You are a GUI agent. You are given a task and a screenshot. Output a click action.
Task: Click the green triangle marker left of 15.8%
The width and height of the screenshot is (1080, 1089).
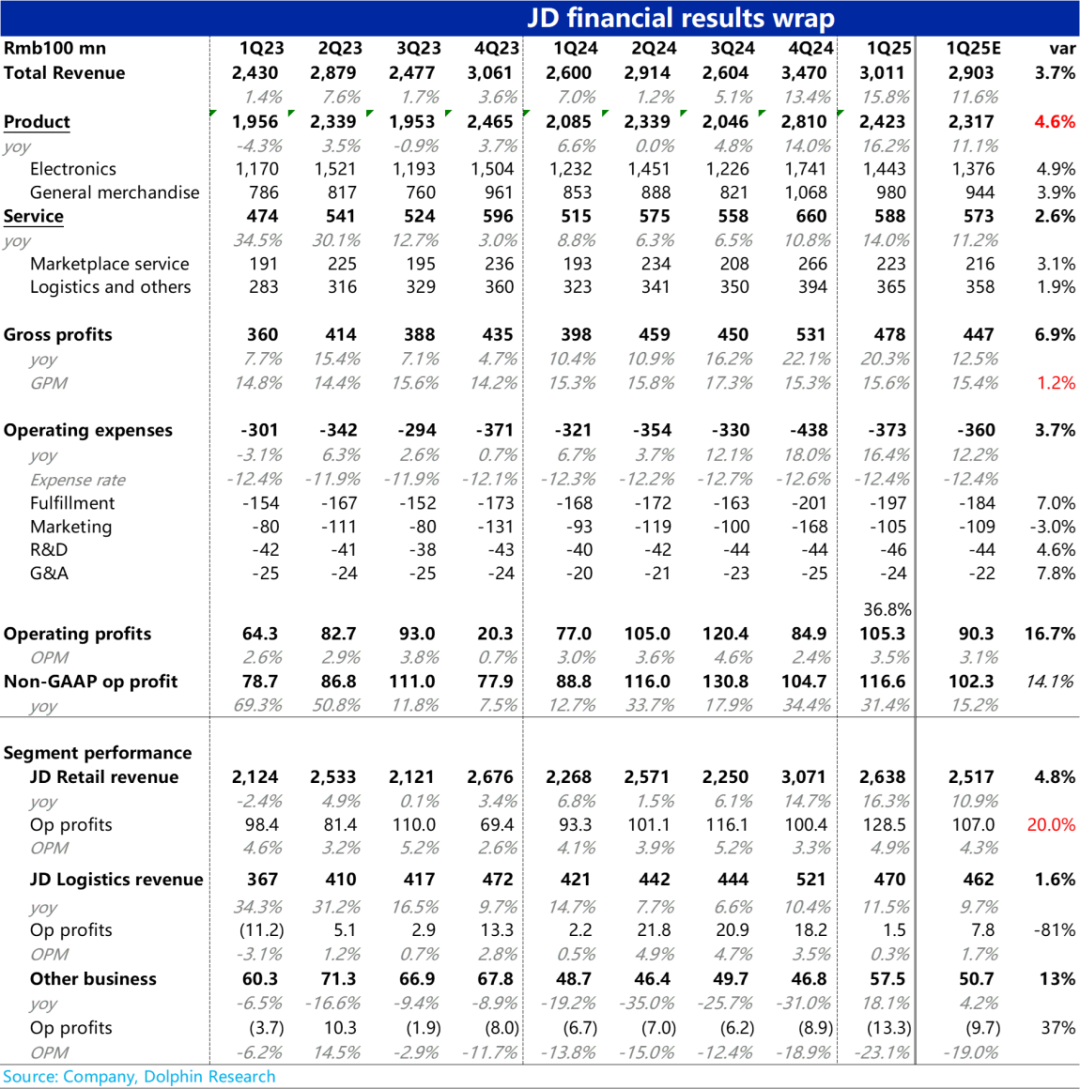pyautogui.click(x=840, y=113)
